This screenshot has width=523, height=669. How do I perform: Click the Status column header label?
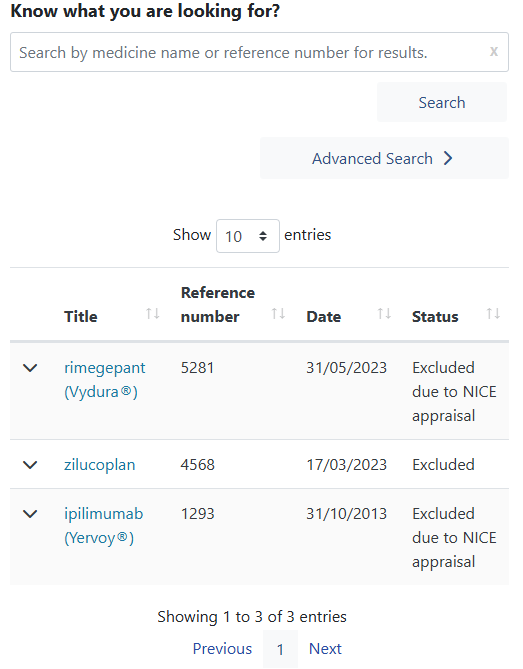point(435,317)
